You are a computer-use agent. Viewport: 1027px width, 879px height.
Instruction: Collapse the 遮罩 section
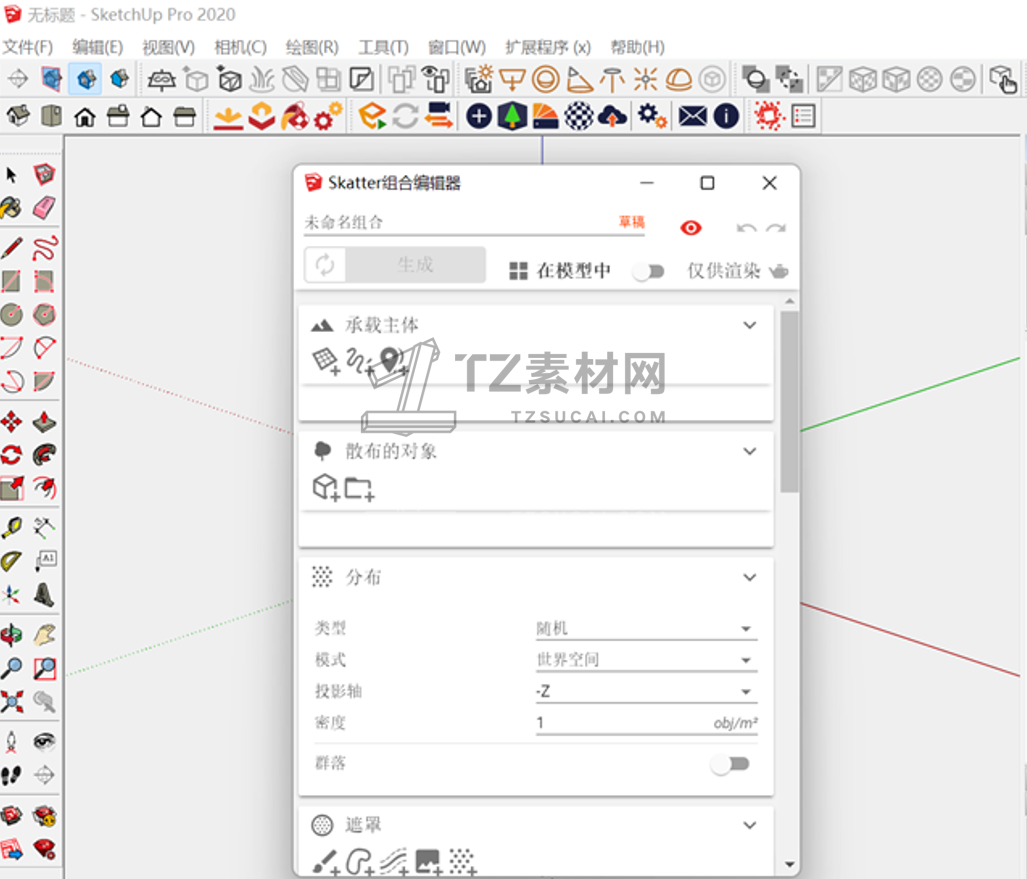tap(750, 825)
